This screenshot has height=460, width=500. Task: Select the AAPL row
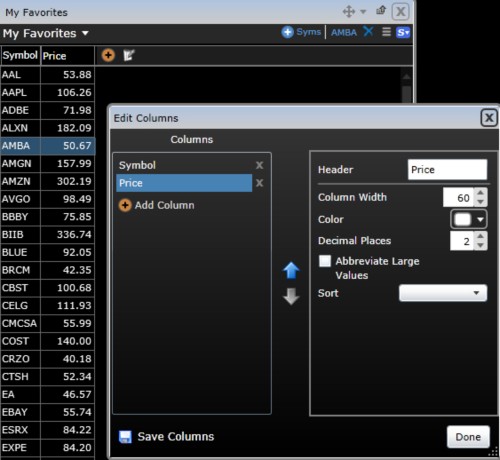coord(47,92)
